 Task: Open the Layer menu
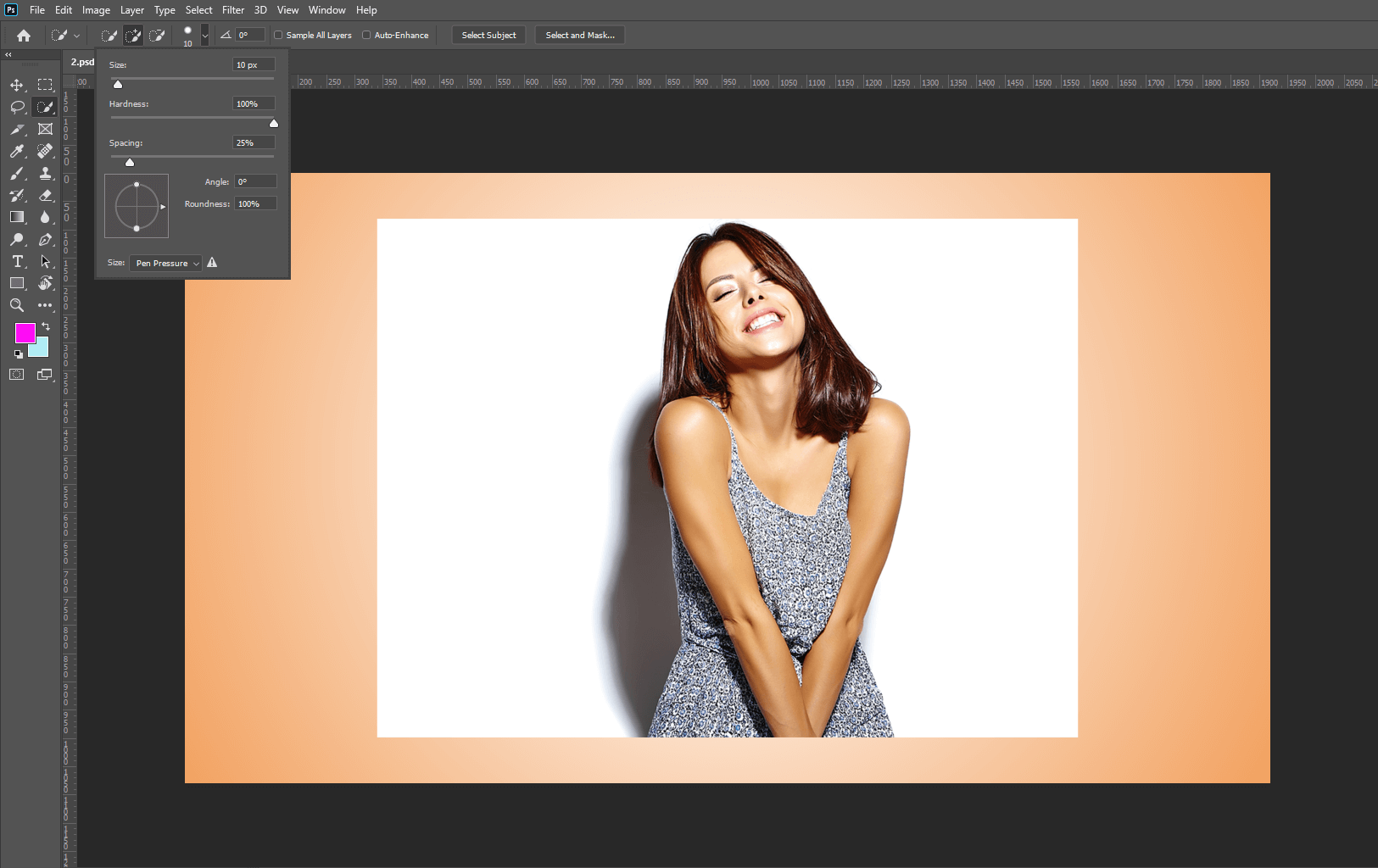(x=131, y=10)
